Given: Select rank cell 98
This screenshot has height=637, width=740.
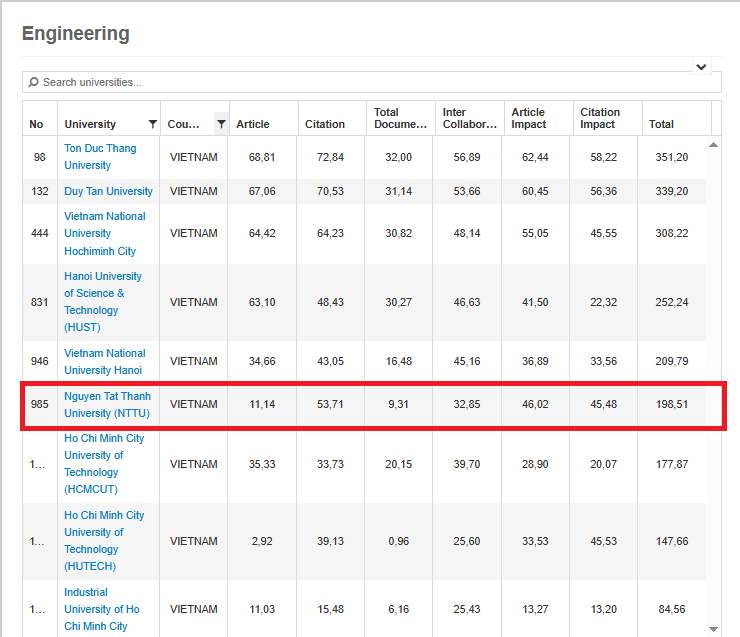Looking at the screenshot, I should (x=40, y=157).
